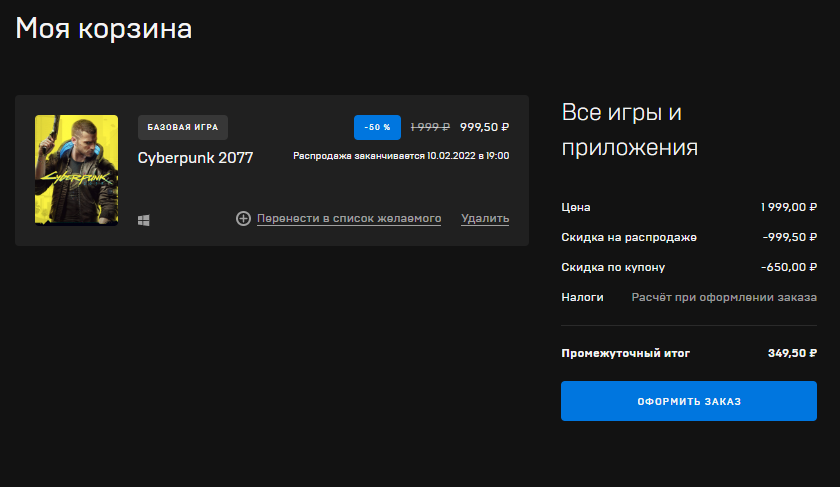Click the 349,50 ₽ subtotal value
The image size is (840, 487).
click(x=792, y=353)
